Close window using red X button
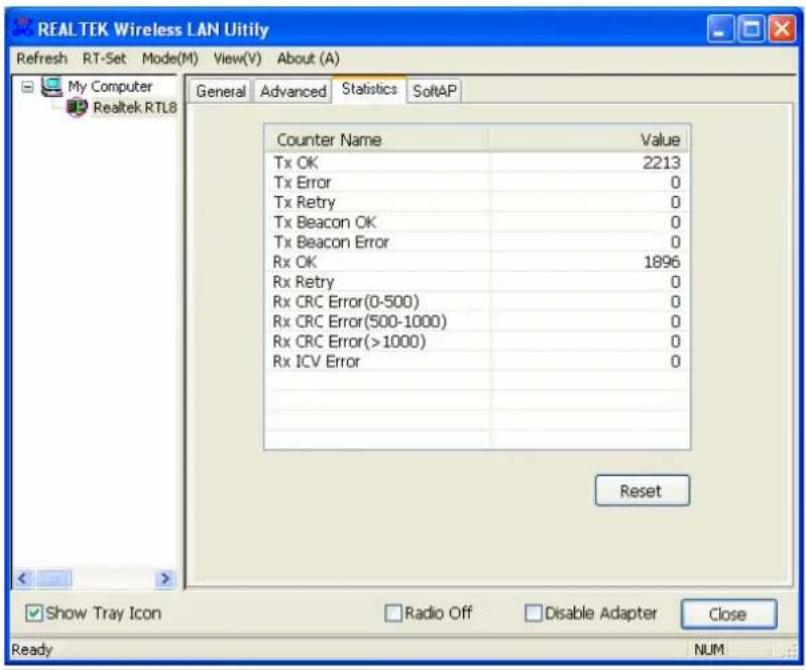The width and height of the screenshot is (806, 670). point(782,29)
